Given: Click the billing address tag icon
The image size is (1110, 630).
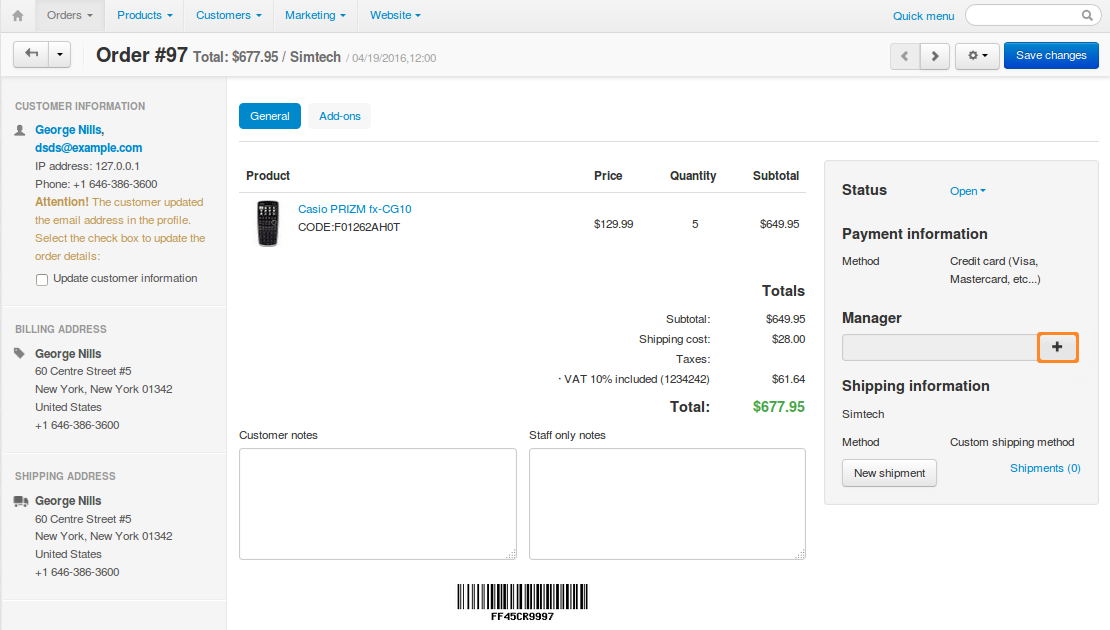Looking at the screenshot, I should point(20,353).
